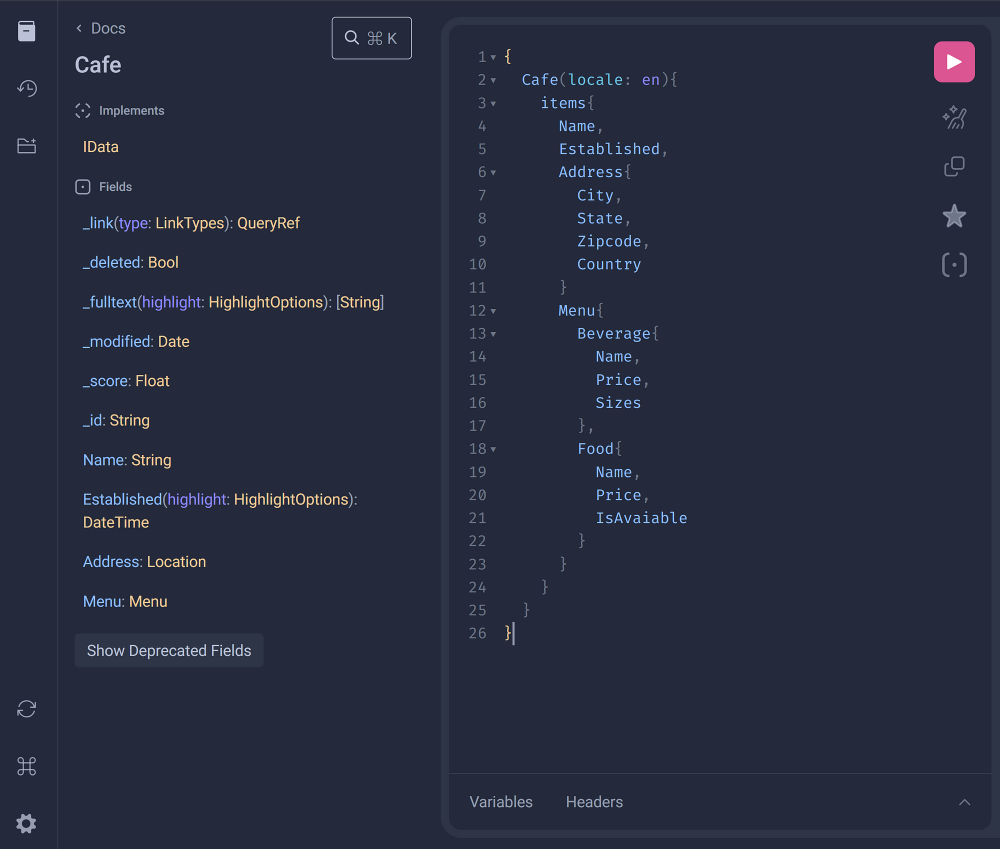
Task: Fold the Beverage block on line 13
Action: tap(493, 335)
